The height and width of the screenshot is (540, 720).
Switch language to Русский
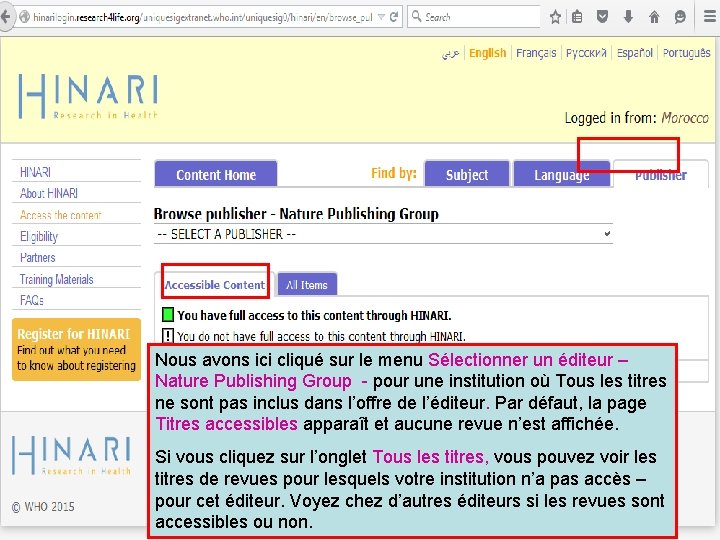586,53
